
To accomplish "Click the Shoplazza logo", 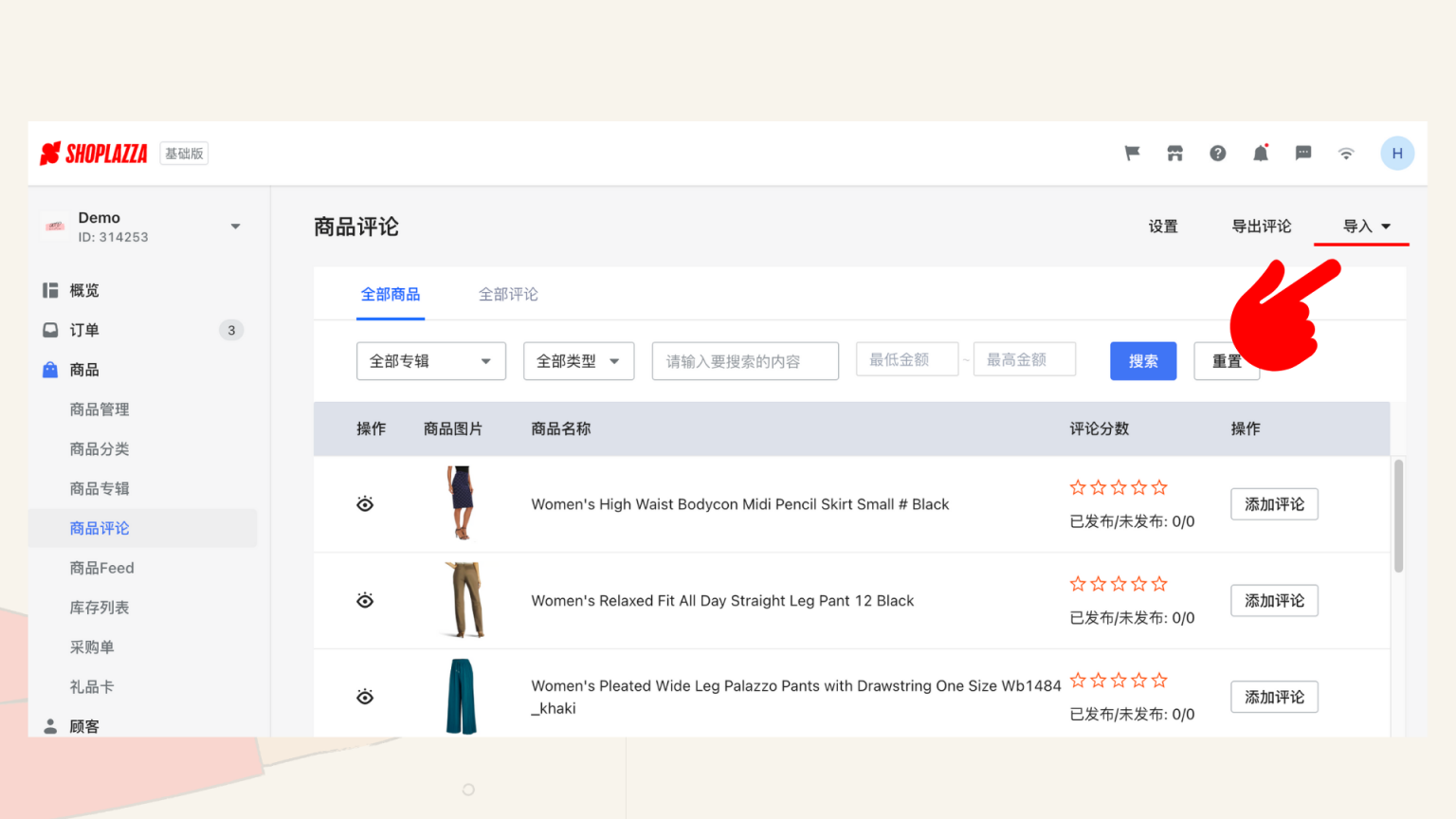I will pos(93,154).
